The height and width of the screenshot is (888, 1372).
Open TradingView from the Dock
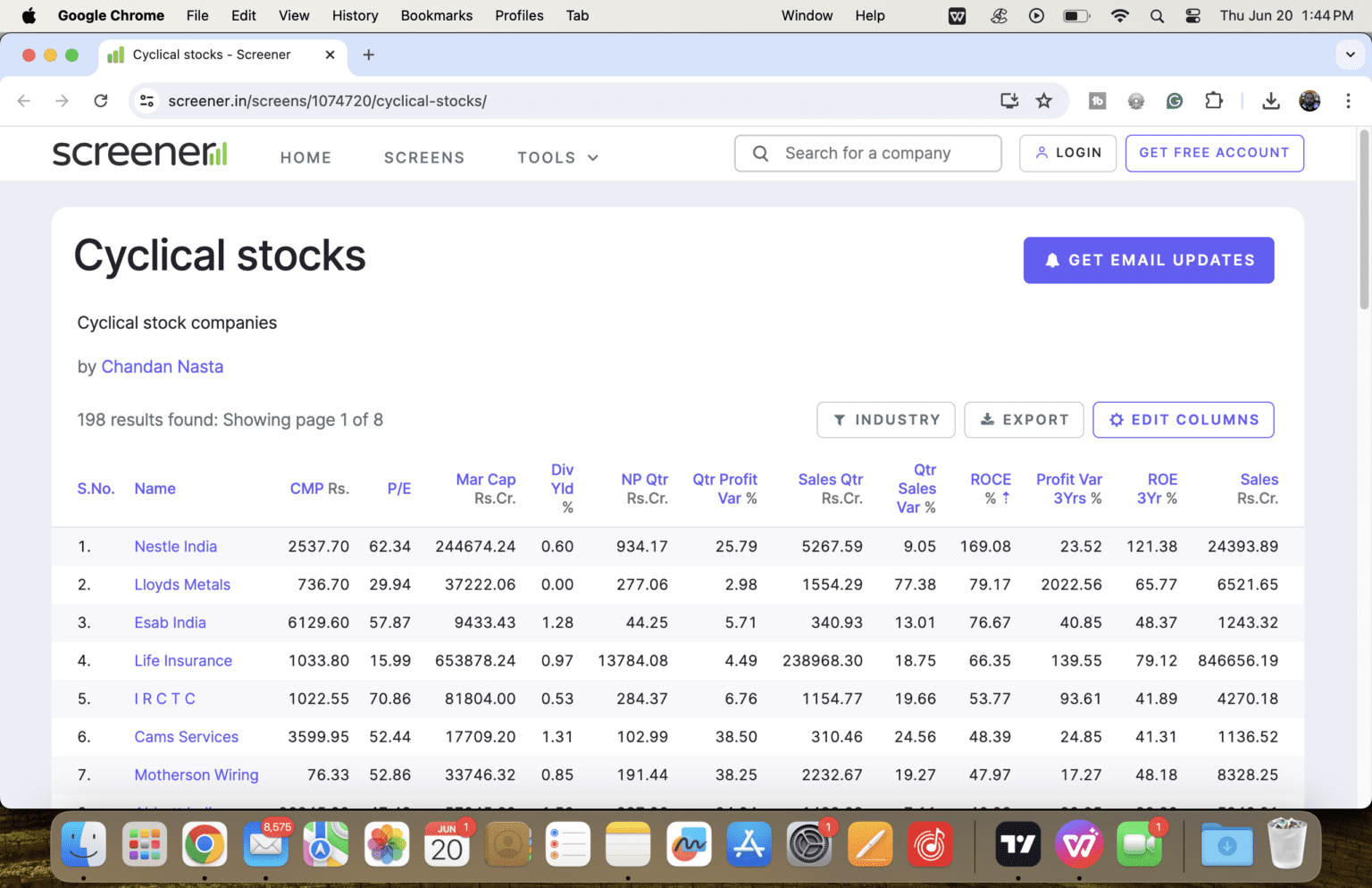[x=1017, y=844]
